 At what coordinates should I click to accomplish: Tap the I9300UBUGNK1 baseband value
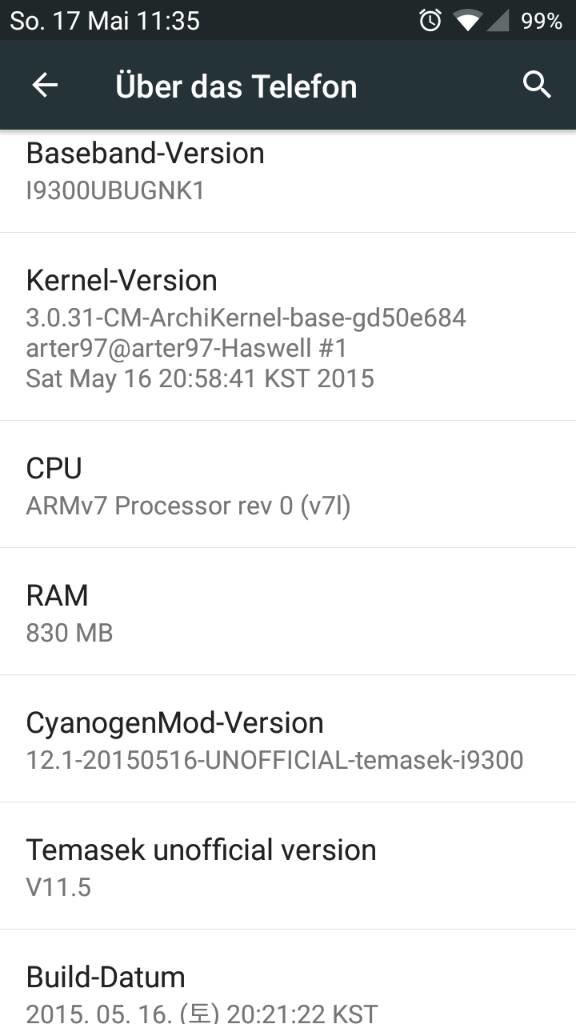coord(115,190)
